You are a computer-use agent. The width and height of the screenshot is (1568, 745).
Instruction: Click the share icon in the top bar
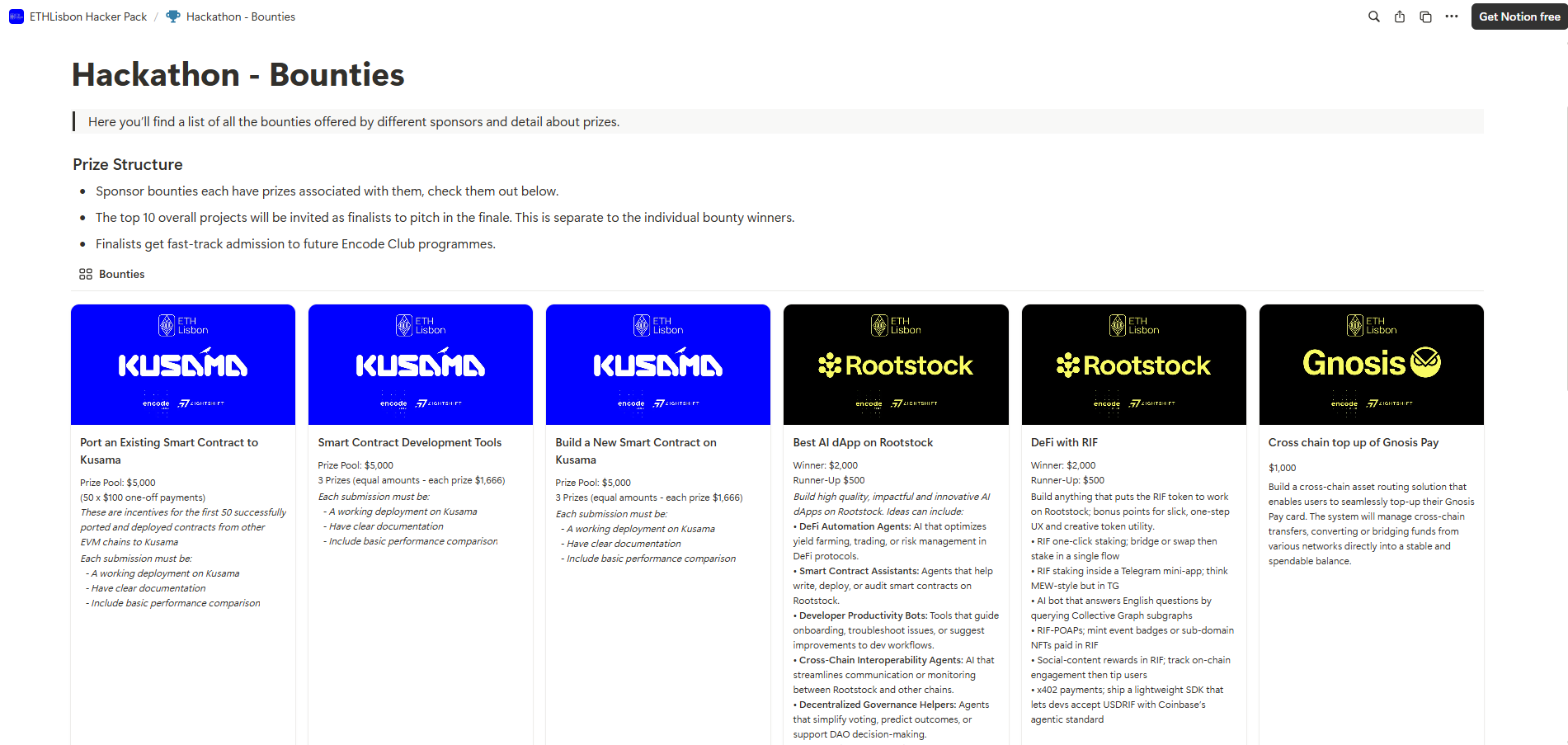[x=1400, y=17]
